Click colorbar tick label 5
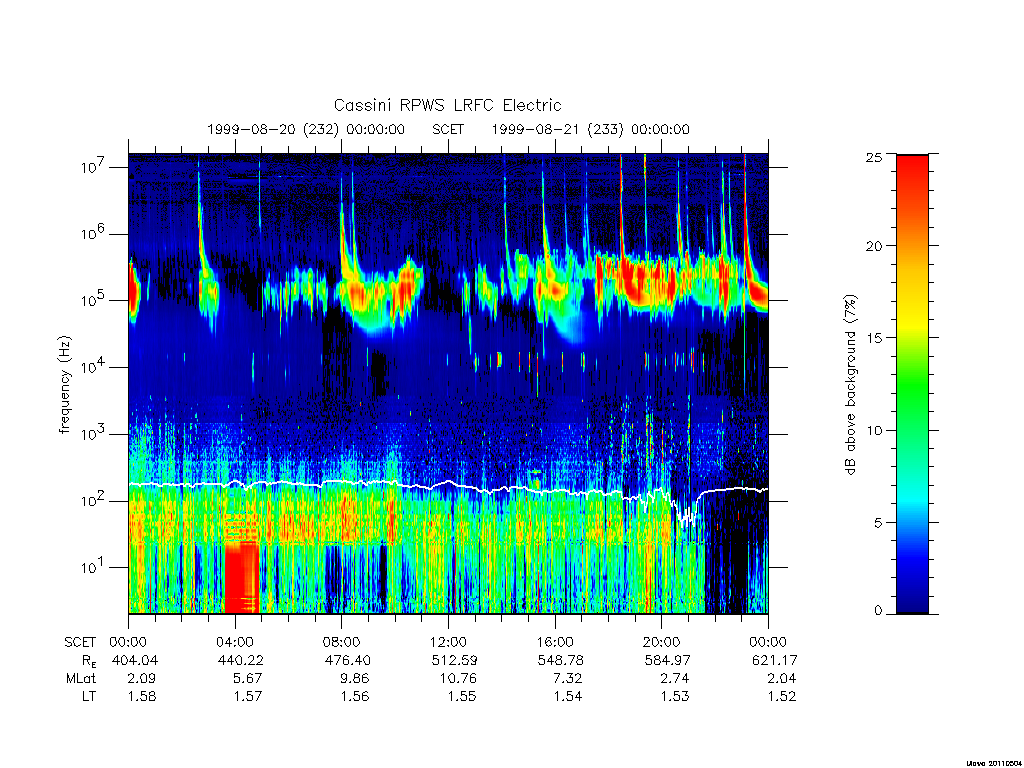 (x=878, y=522)
